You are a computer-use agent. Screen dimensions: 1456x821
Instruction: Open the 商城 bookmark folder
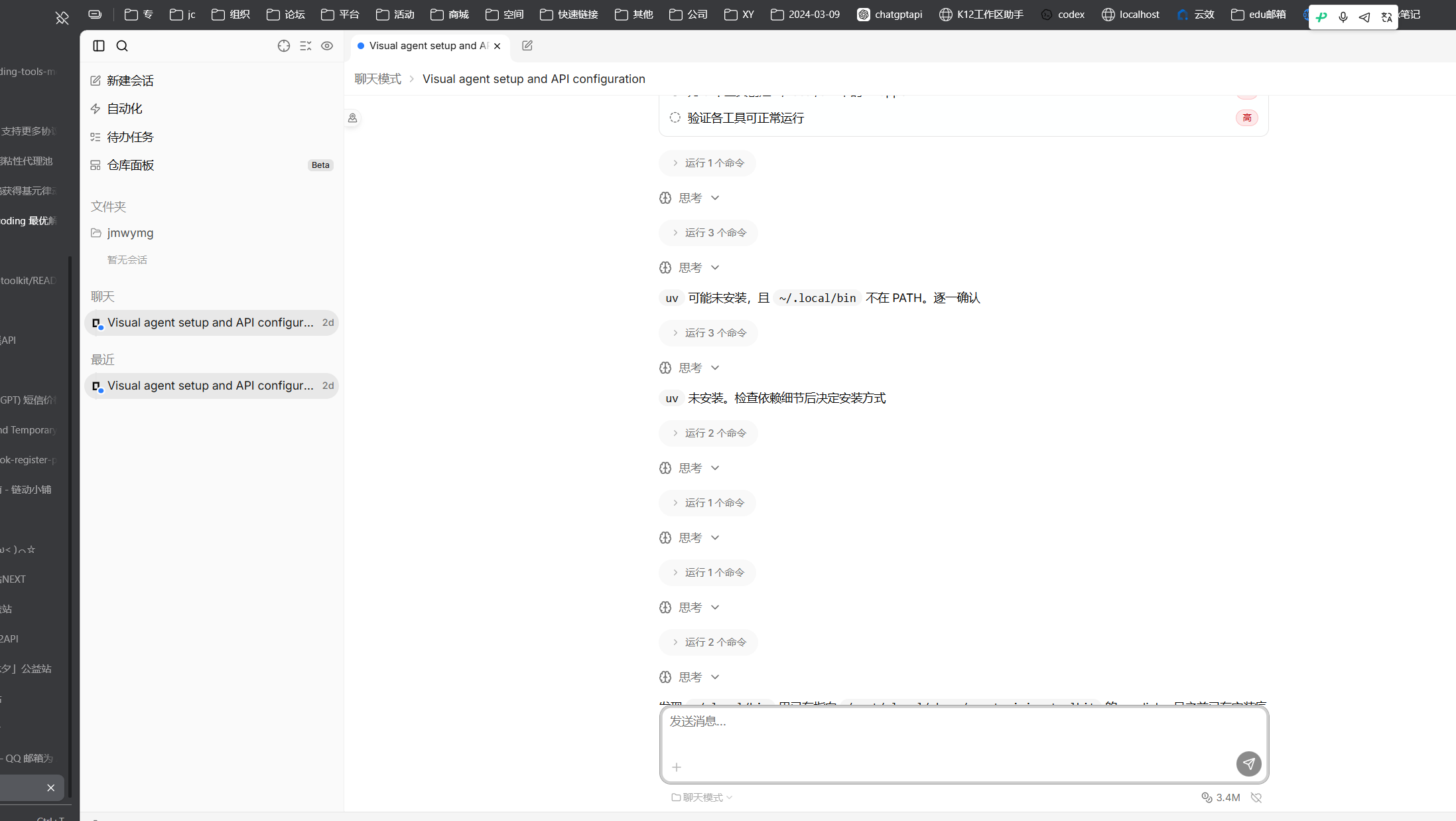pyautogui.click(x=450, y=15)
